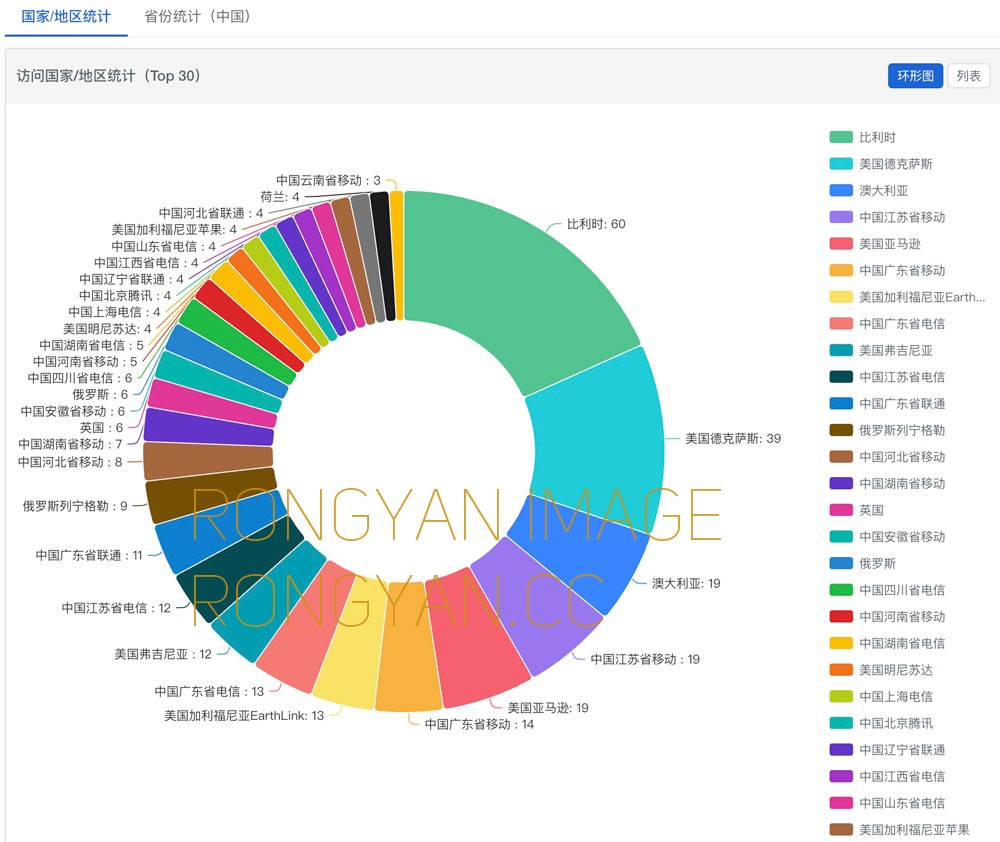
Task: Click the 比利时: 60 chart label
Action: pyautogui.click(x=596, y=224)
